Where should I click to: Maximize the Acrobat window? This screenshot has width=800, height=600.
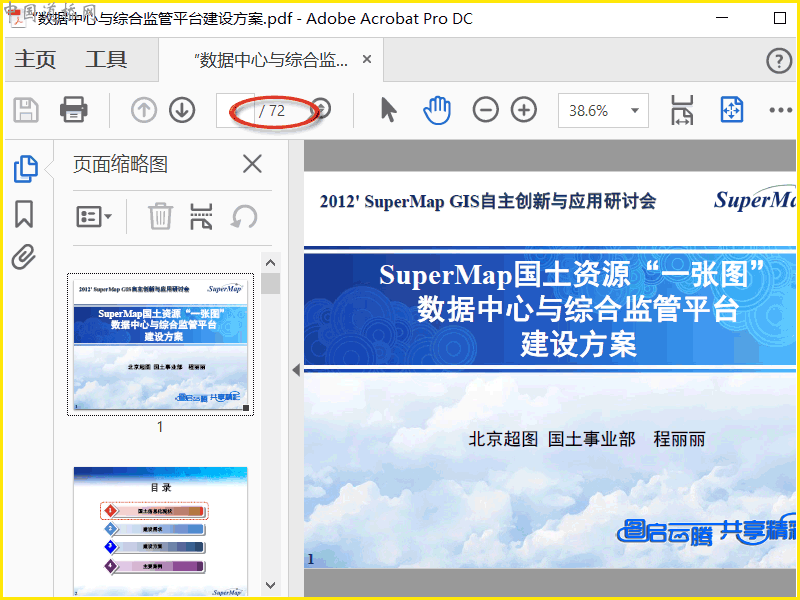780,18
